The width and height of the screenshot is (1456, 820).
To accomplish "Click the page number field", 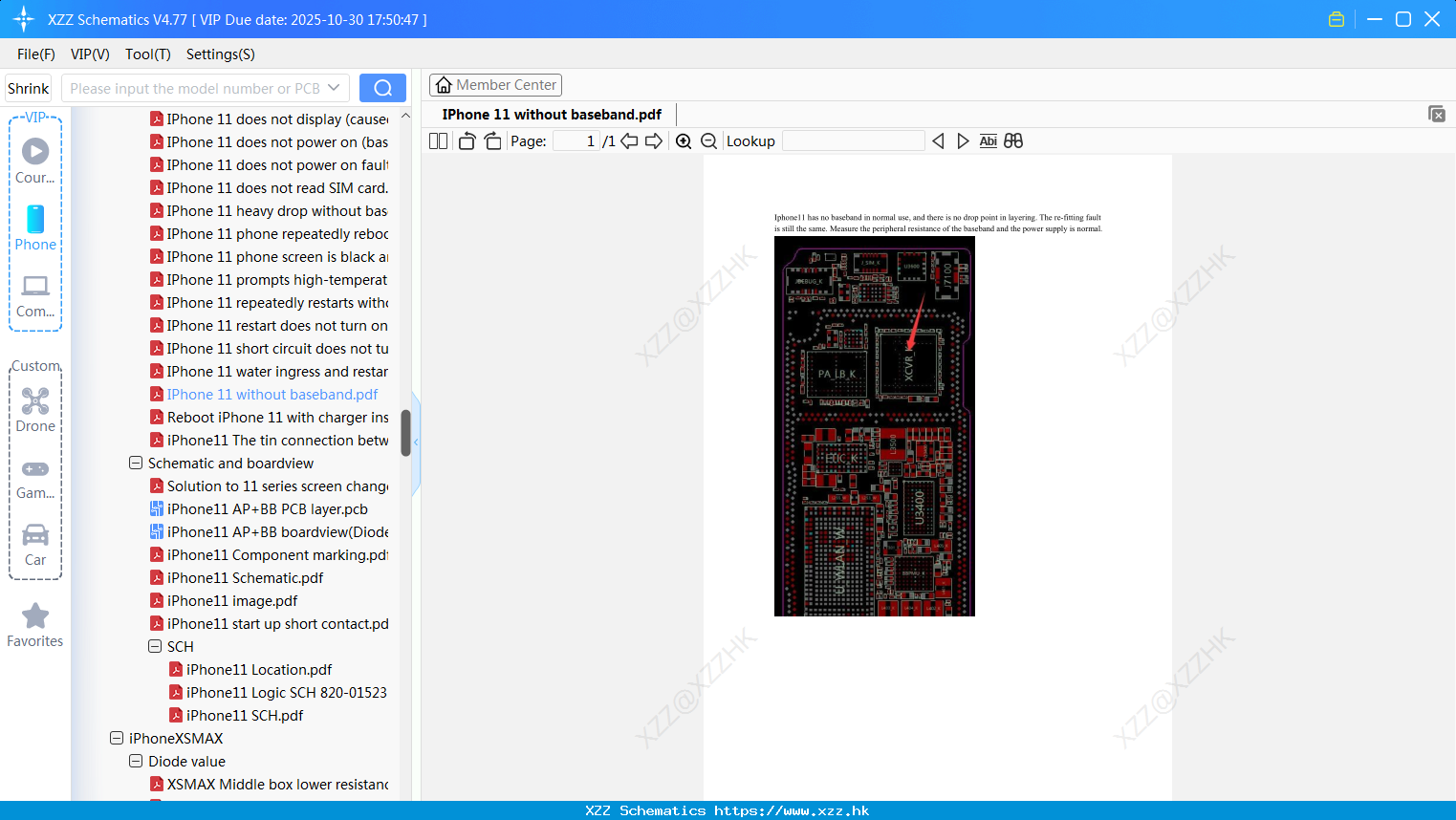I will click(x=576, y=141).
